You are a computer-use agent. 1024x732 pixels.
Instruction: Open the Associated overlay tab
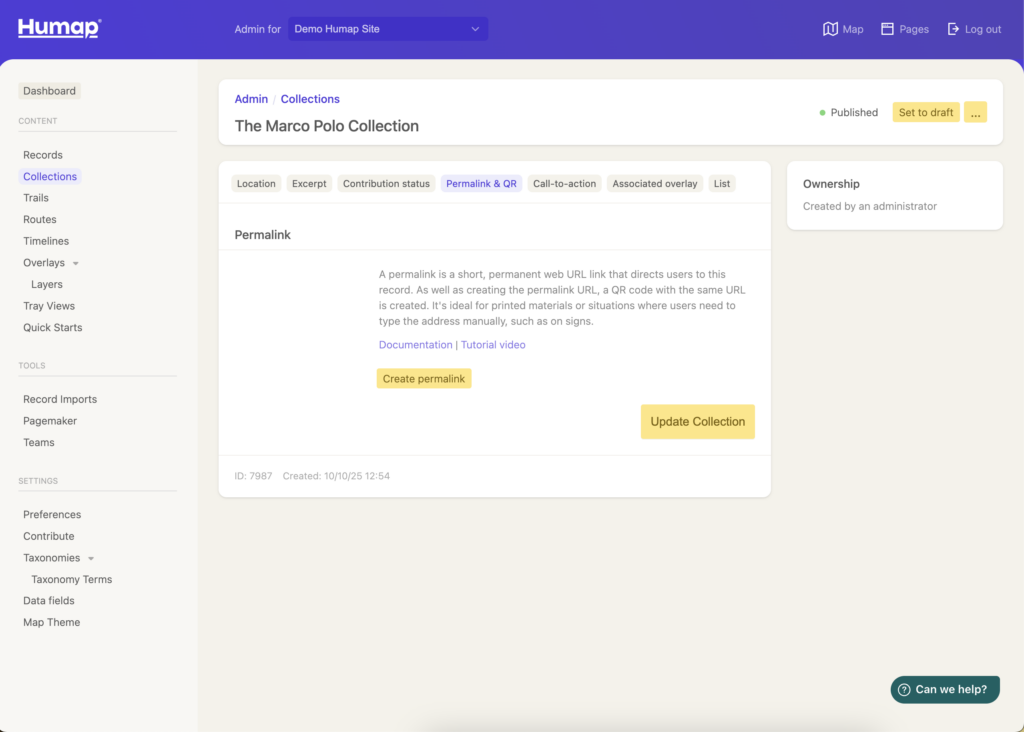654,184
